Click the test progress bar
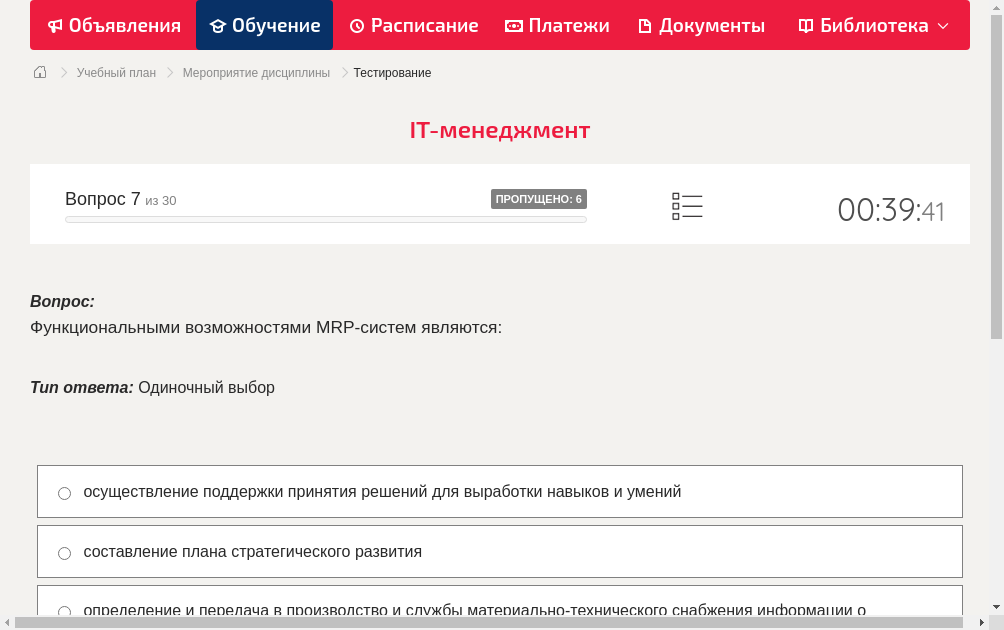Viewport: 1004px width, 630px height. click(325, 219)
